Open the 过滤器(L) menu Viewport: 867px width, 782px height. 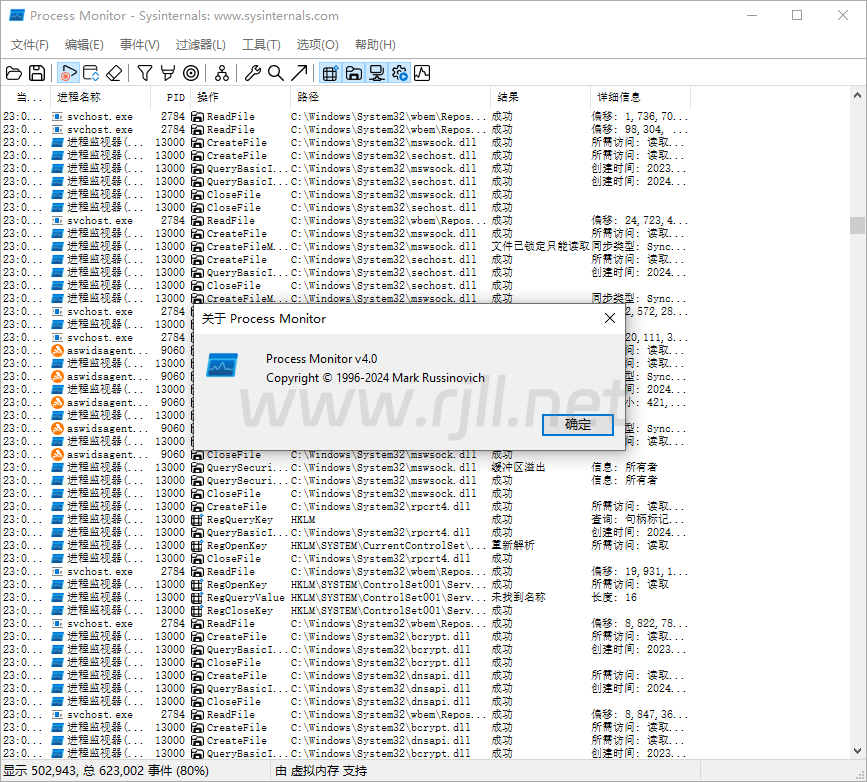201,45
